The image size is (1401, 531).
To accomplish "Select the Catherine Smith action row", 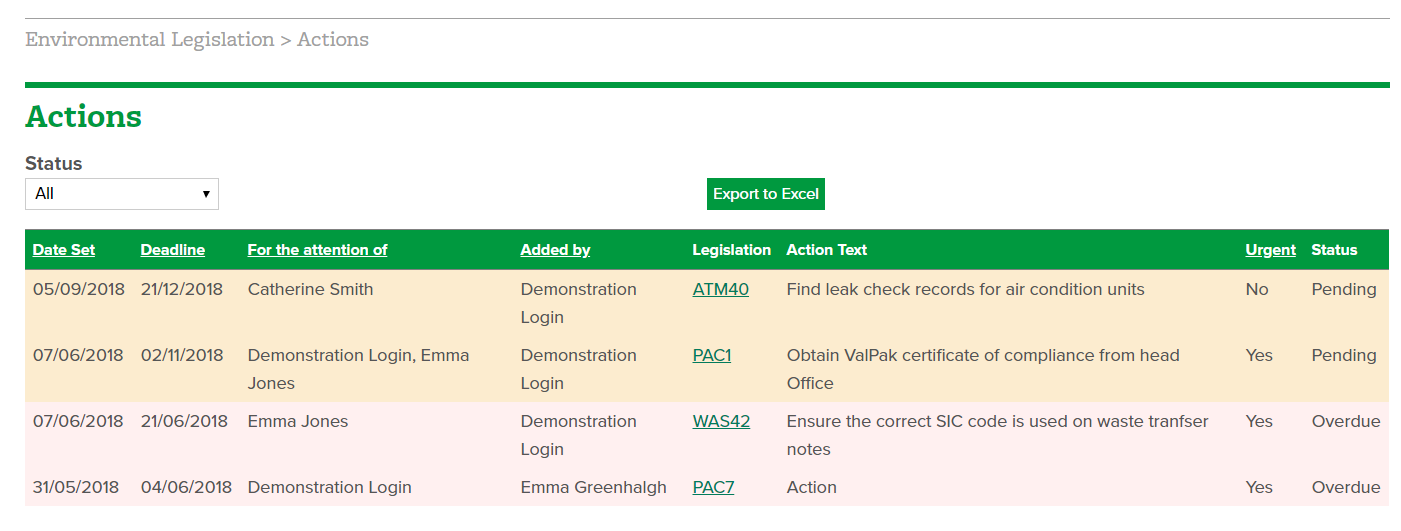I will point(707,303).
